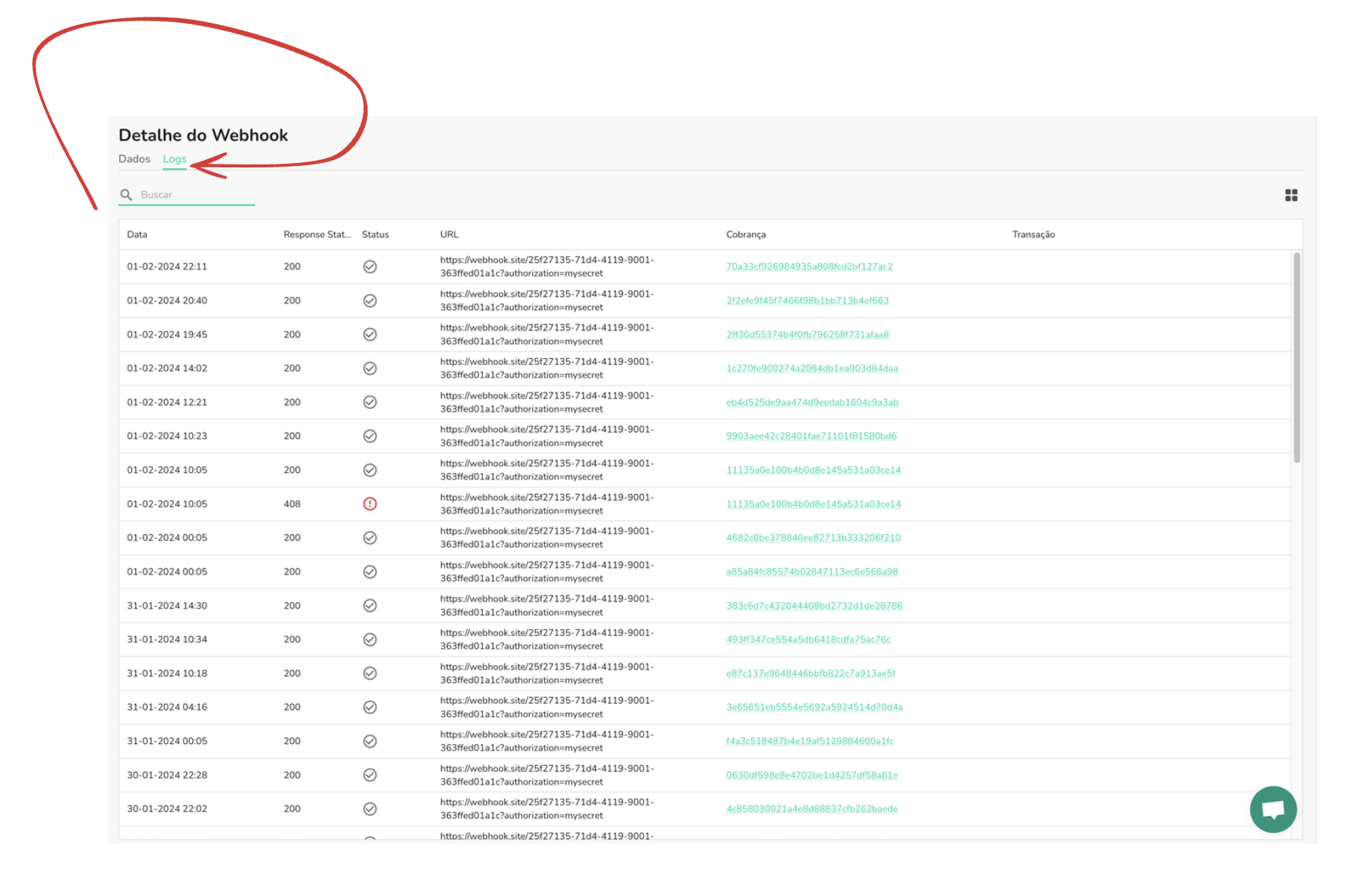
Task: Open cobrança link 70a33cf926984935a808fcd2bf127ac2
Action: 809,267
